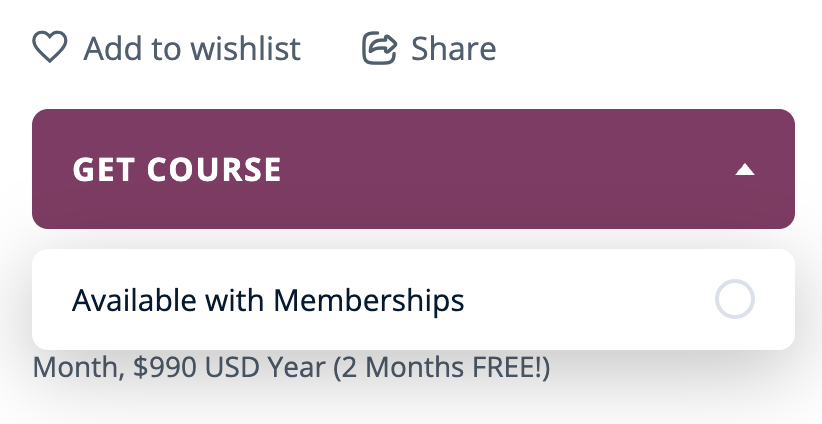Screen dimensions: 822x424
Task: Click the word "COURSE" on the purple button
Action: 214,170
